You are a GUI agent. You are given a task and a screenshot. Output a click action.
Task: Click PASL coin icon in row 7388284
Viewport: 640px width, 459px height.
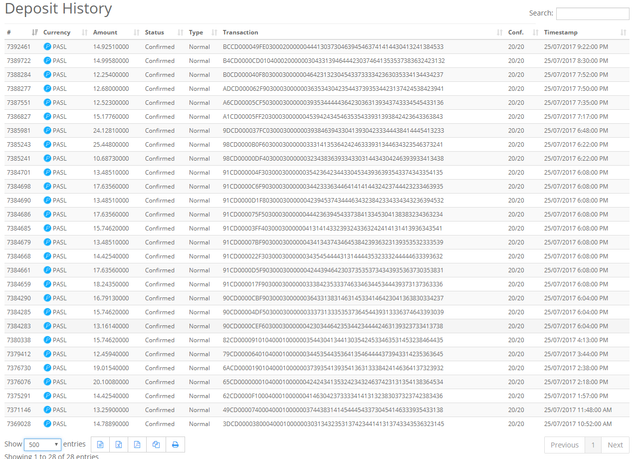click(x=47, y=74)
